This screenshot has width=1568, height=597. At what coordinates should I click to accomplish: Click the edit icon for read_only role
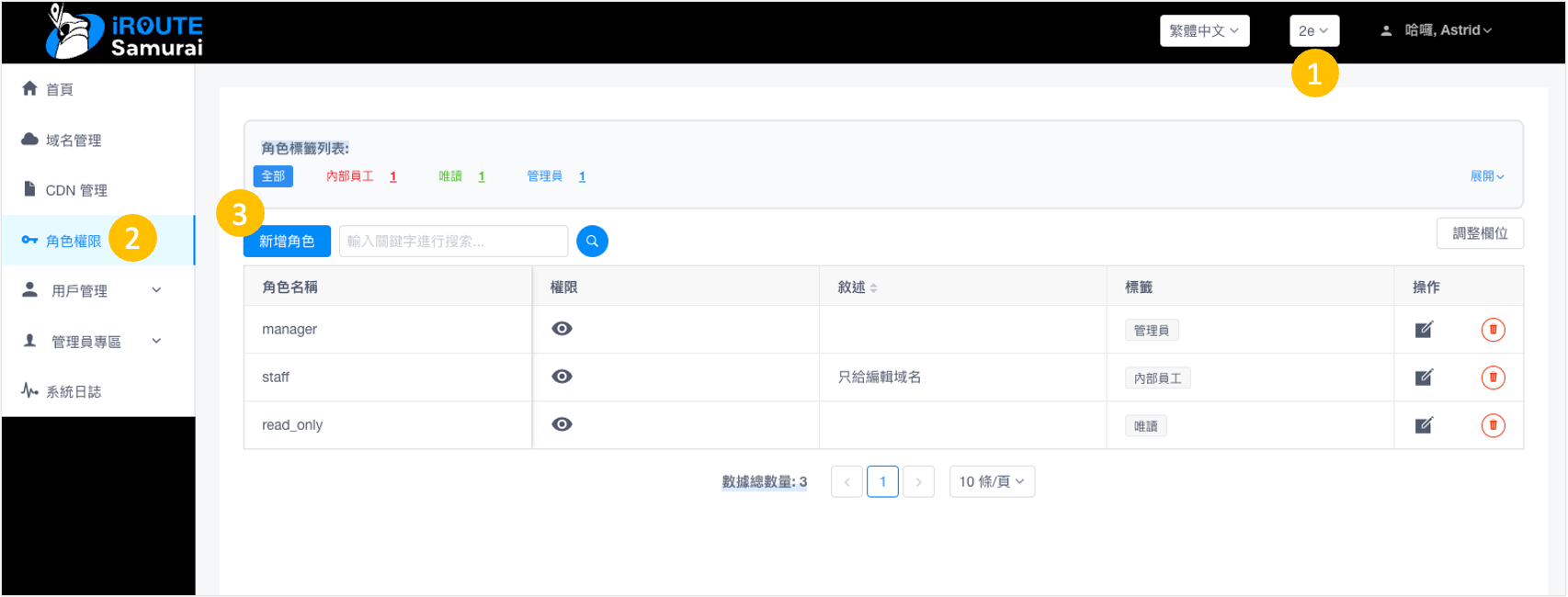point(1424,425)
